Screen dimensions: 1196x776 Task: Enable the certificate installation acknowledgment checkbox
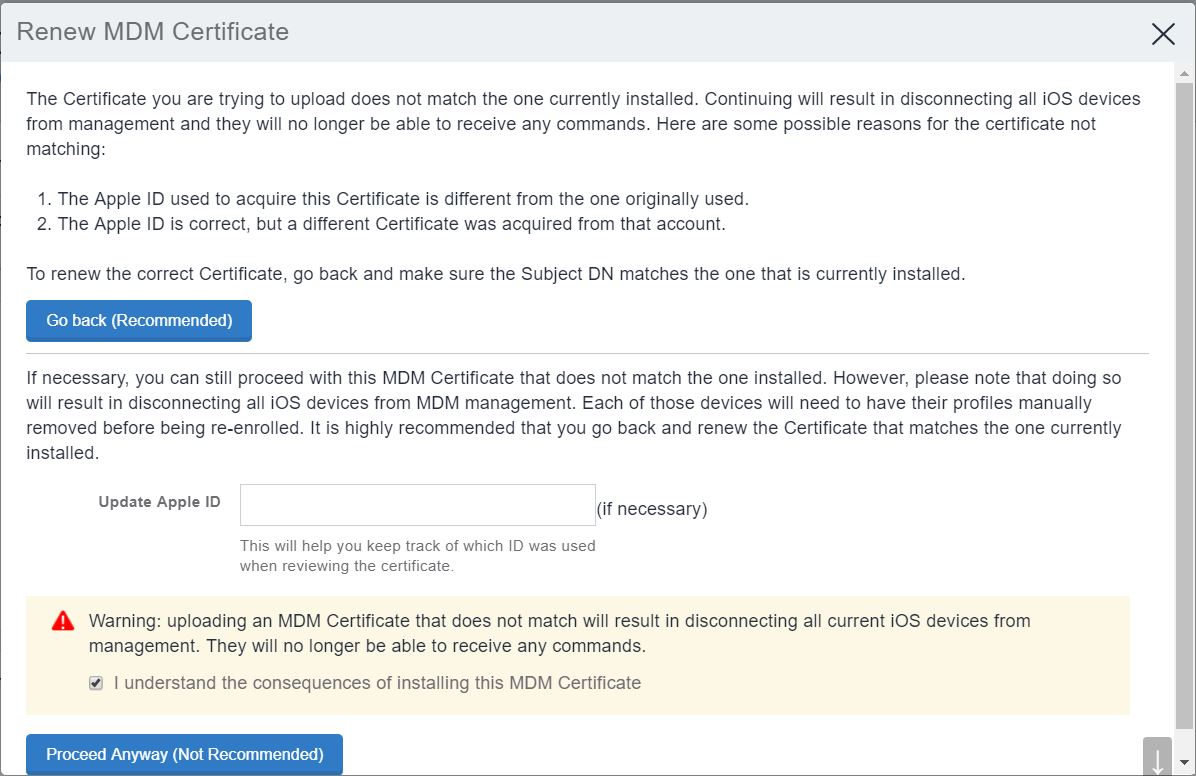[x=95, y=683]
